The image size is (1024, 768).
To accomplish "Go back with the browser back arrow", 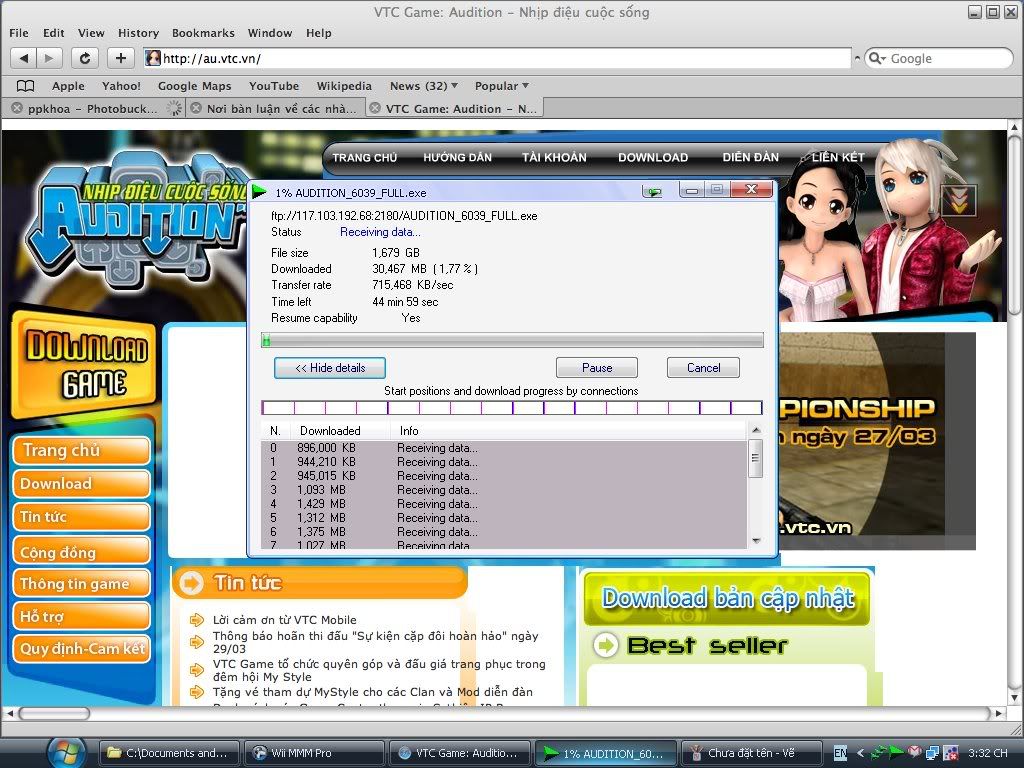I will [24, 58].
